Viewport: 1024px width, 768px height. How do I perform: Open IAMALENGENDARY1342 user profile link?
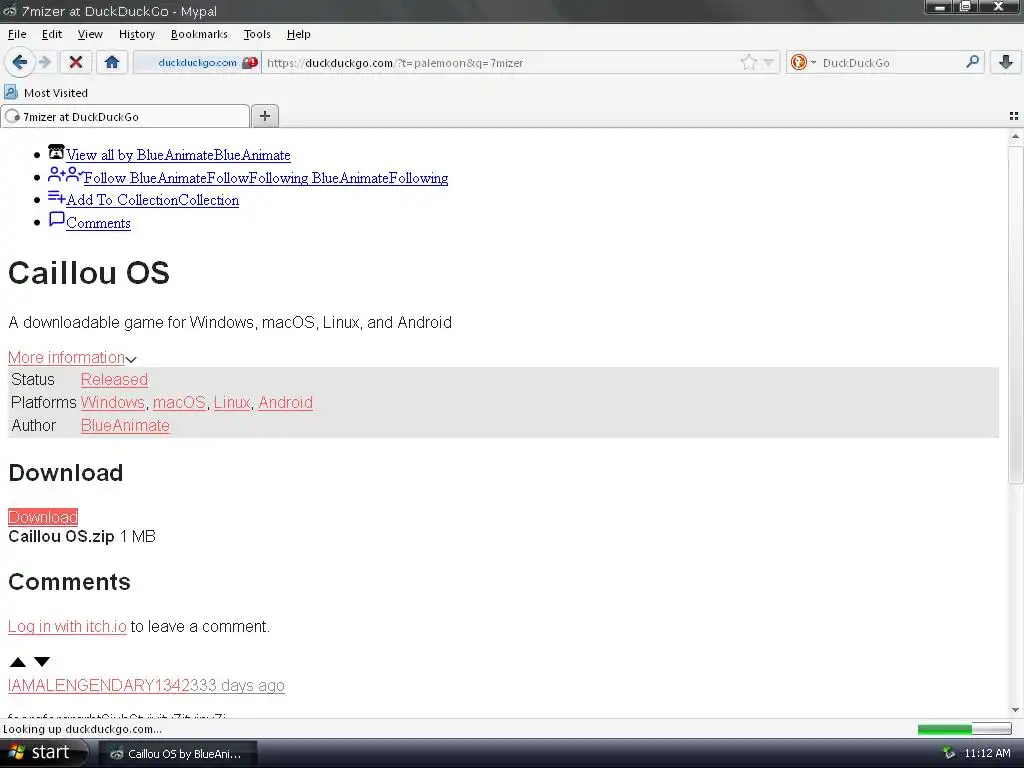point(99,686)
